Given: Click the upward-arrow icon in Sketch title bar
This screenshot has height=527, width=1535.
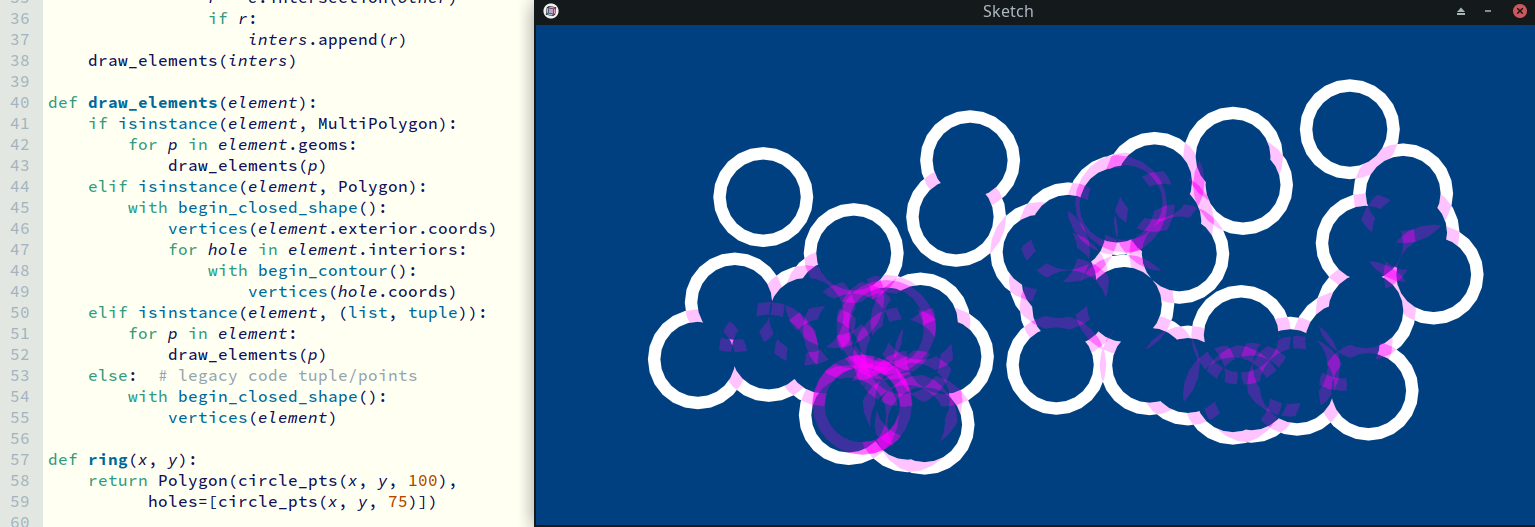Looking at the screenshot, I should [1461, 11].
